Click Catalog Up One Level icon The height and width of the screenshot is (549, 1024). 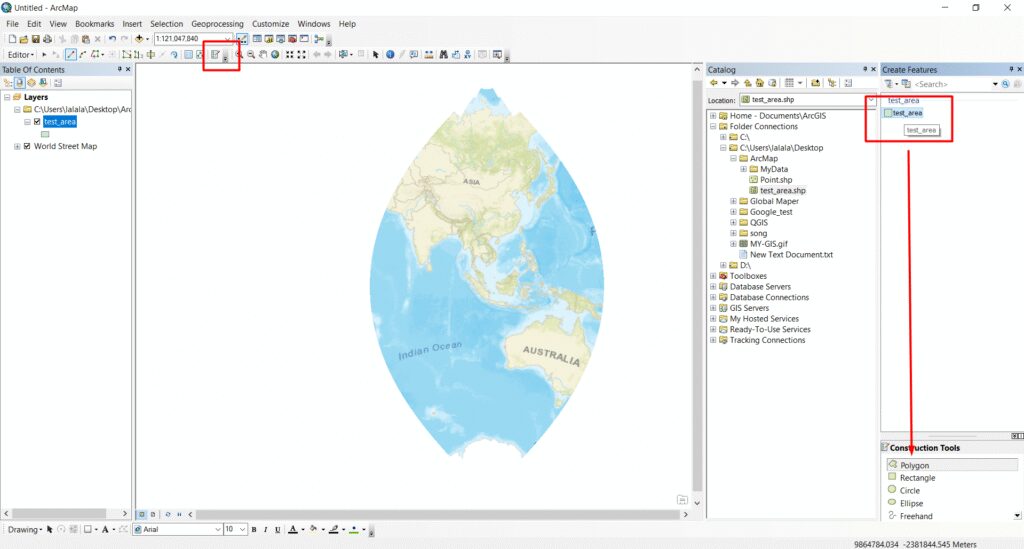click(747, 83)
